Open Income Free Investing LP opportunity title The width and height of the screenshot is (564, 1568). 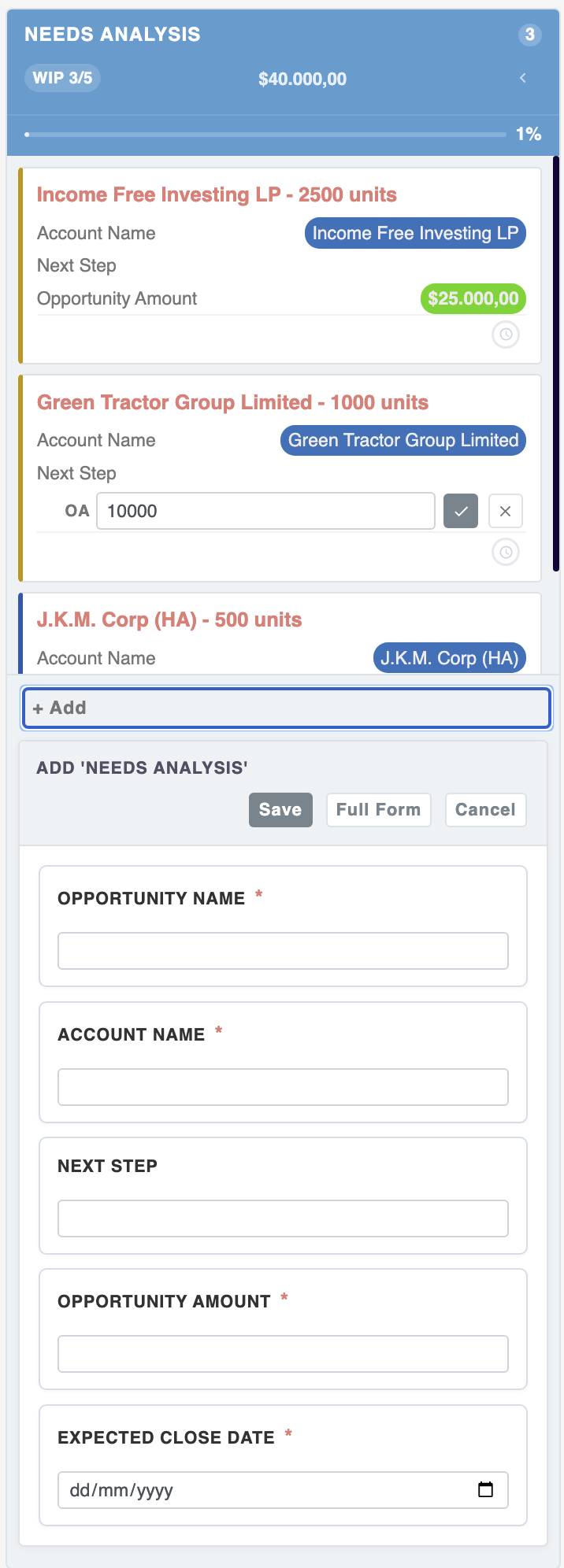click(217, 194)
